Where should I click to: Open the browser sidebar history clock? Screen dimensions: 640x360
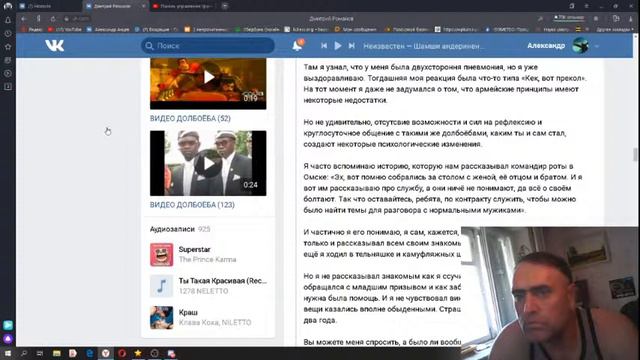(x=8, y=33)
